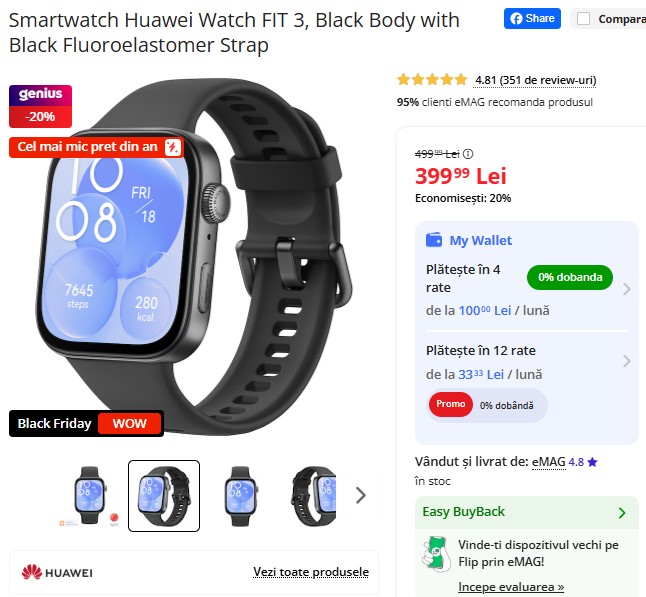The image size is (646, 597).
Task: Open the 351 reviews link
Action: (x=536, y=80)
